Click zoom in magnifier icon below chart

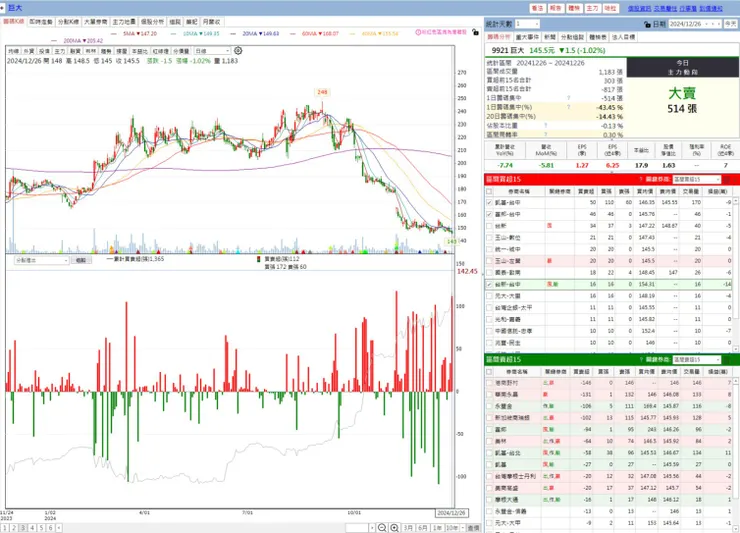395,527
